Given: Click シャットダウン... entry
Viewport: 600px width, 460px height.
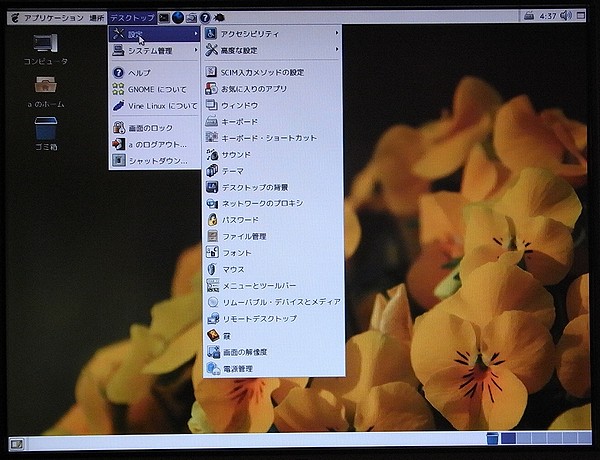Looking at the screenshot, I should tap(155, 161).
